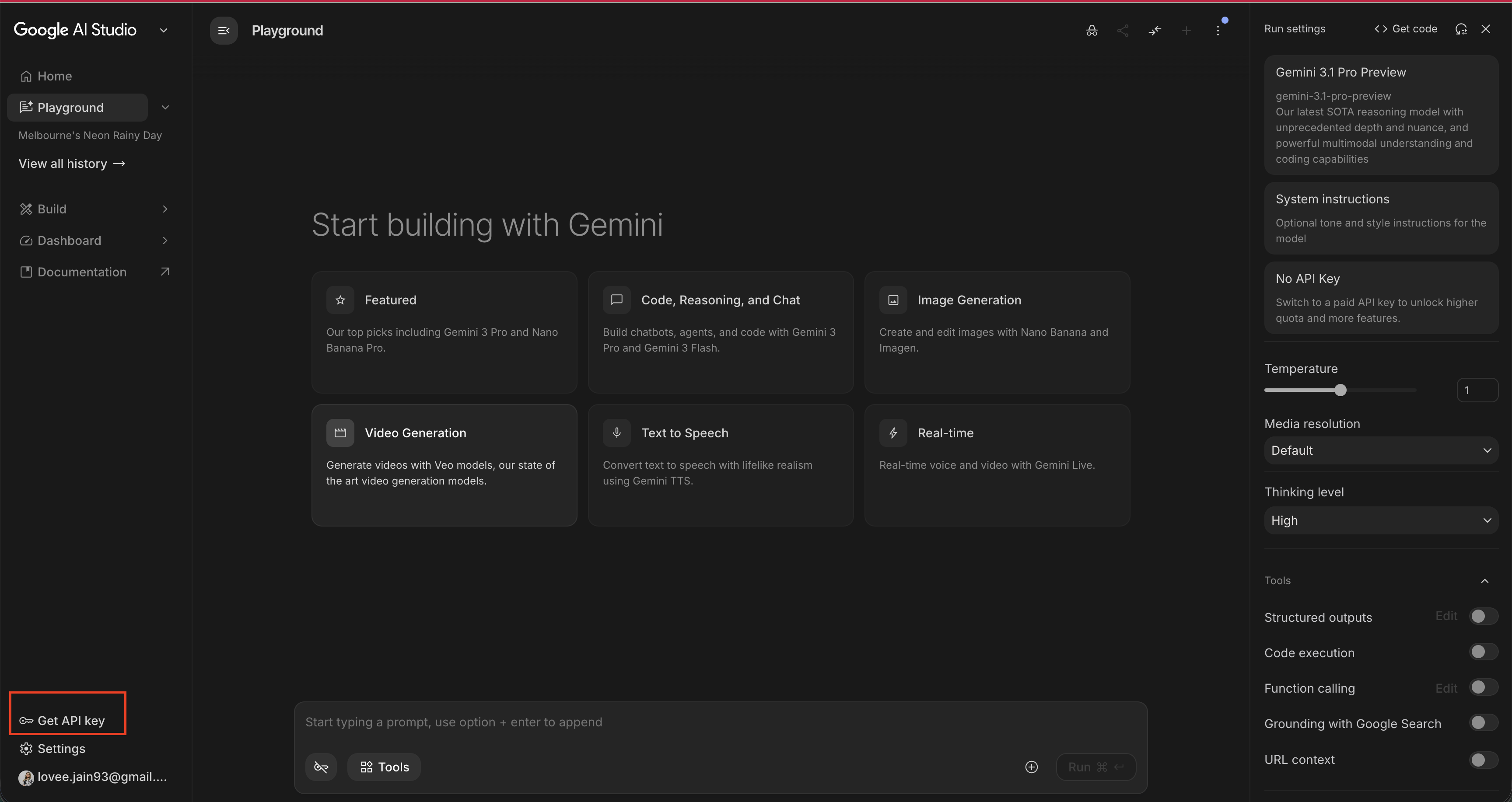Screen dimensions: 1512x802
Task: Open the Dashboard section
Action: click(x=69, y=241)
